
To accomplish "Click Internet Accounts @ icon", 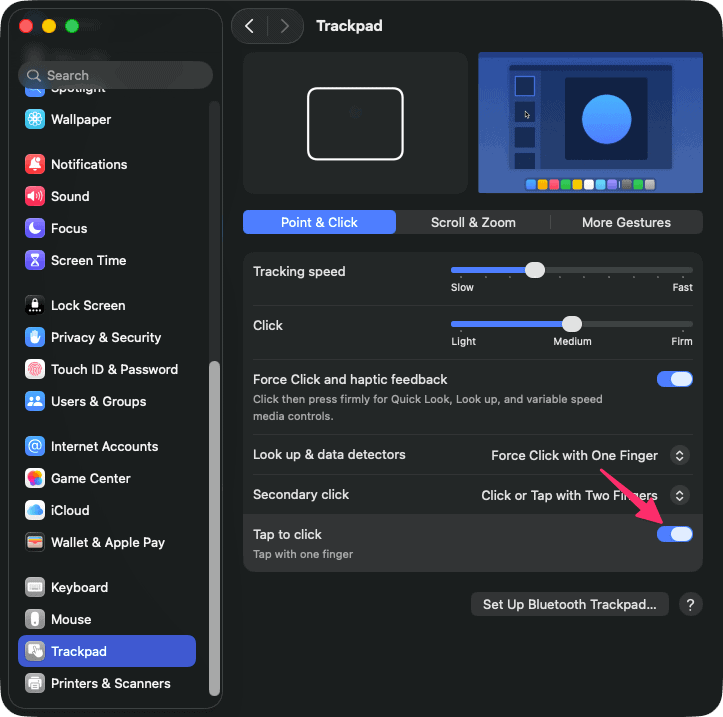I will tap(35, 446).
